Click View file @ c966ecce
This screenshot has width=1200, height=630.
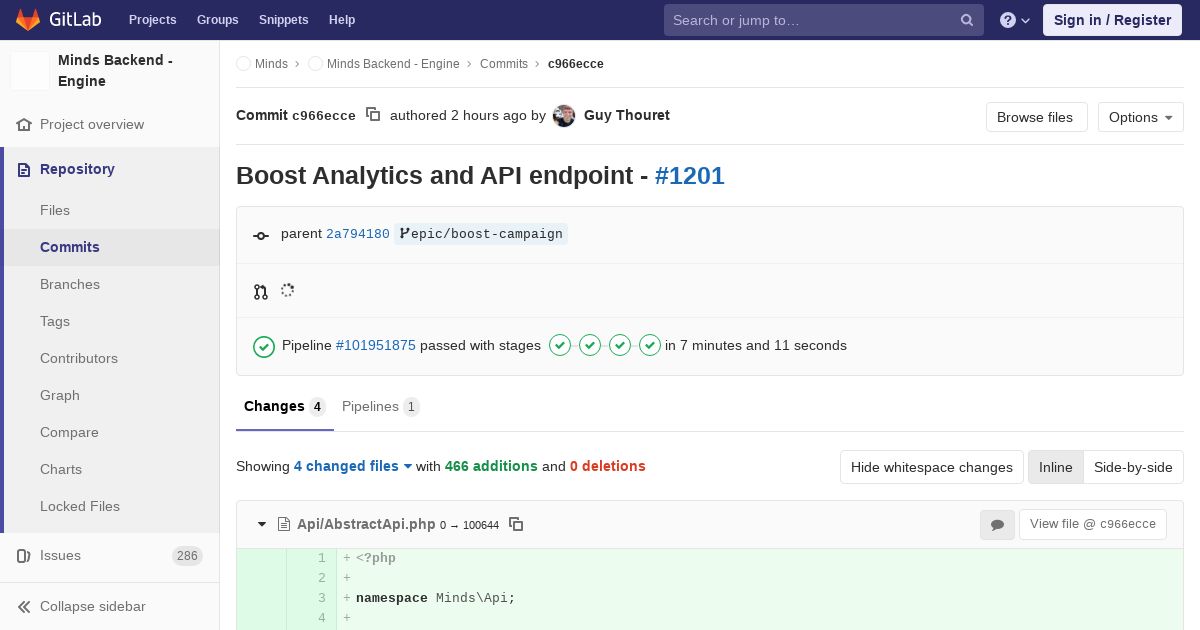tap(1092, 524)
